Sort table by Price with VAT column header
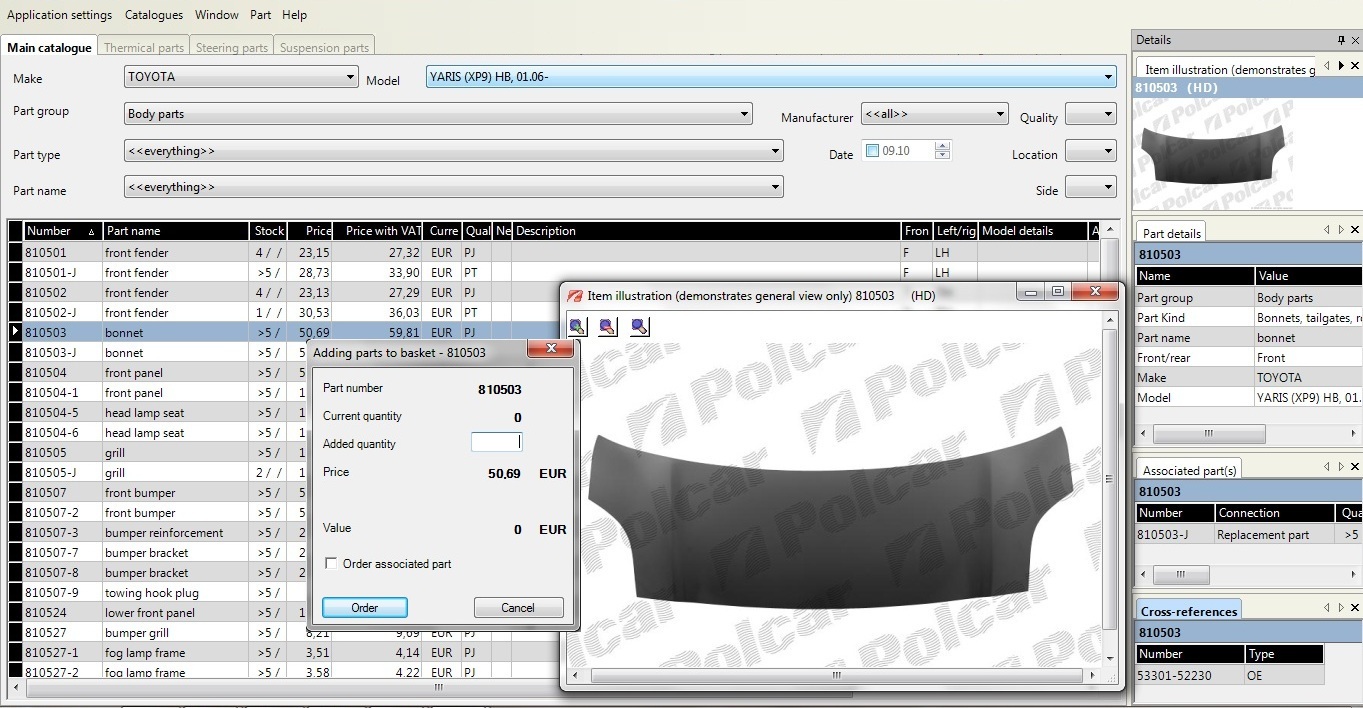Viewport: 1363px width, 708px height. pos(378,231)
